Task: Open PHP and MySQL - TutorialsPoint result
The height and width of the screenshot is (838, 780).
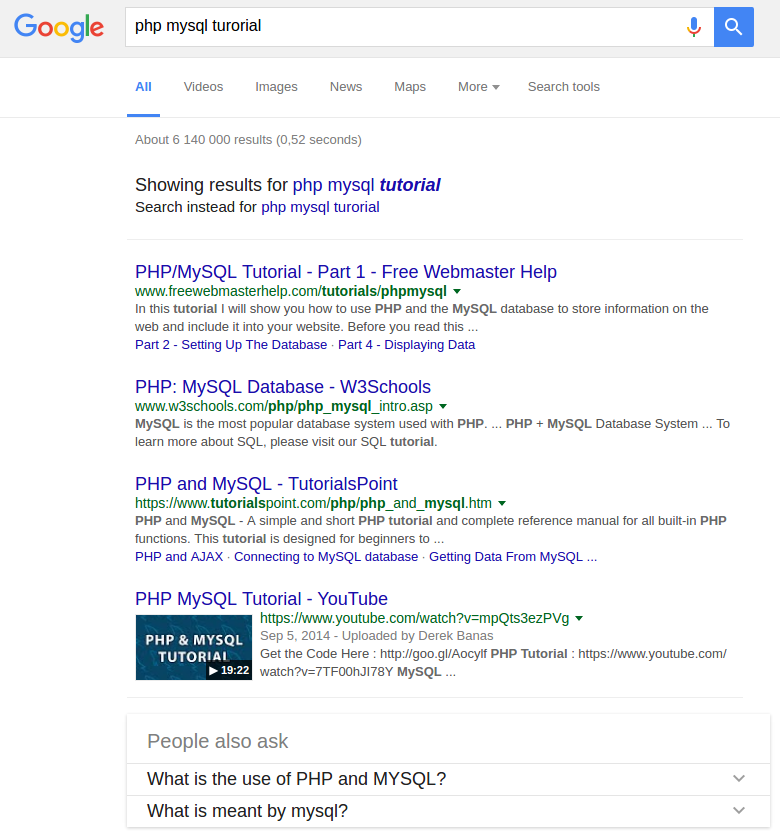Action: [266, 484]
